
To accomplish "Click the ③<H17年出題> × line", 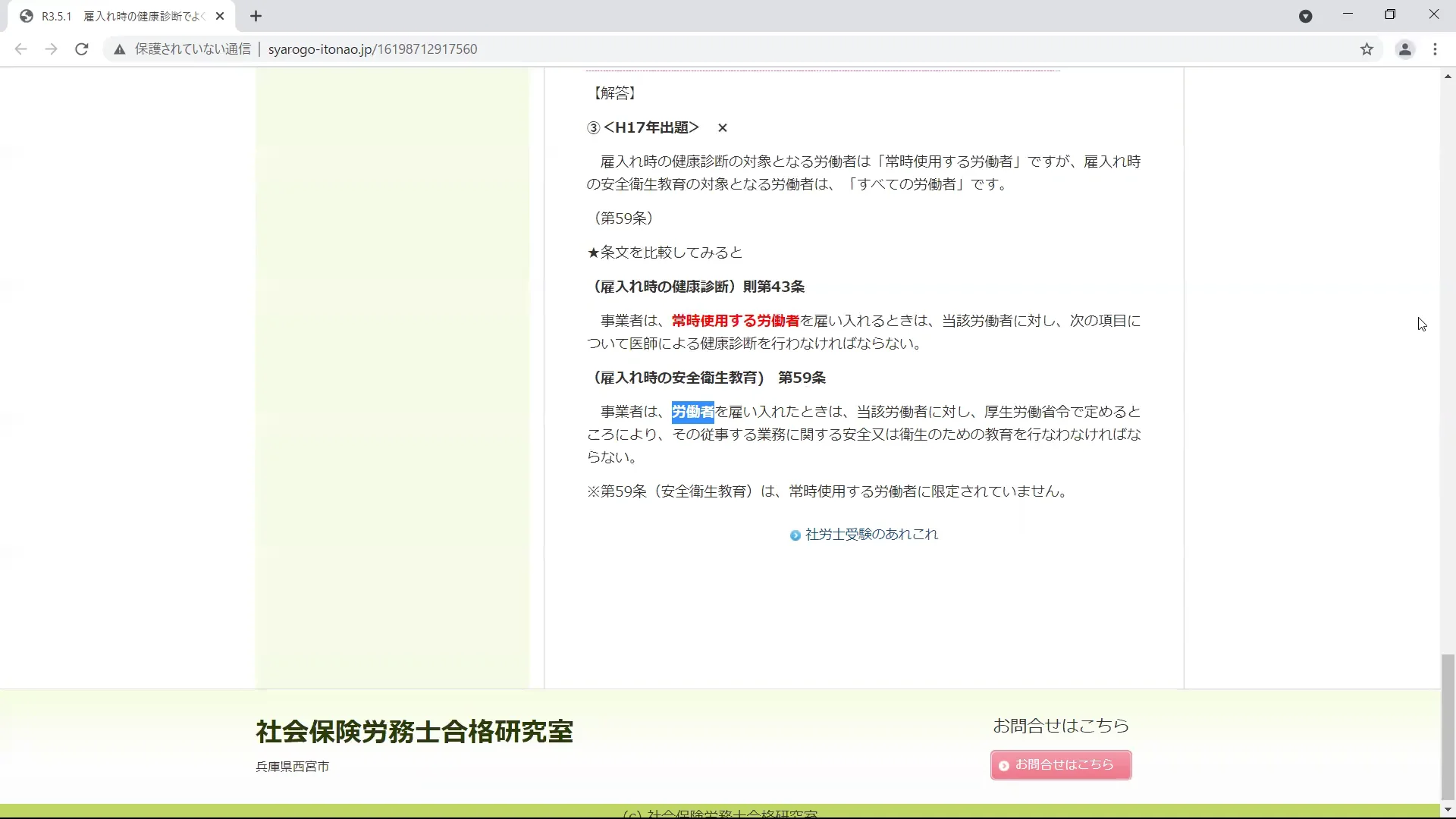I will pyautogui.click(x=657, y=127).
